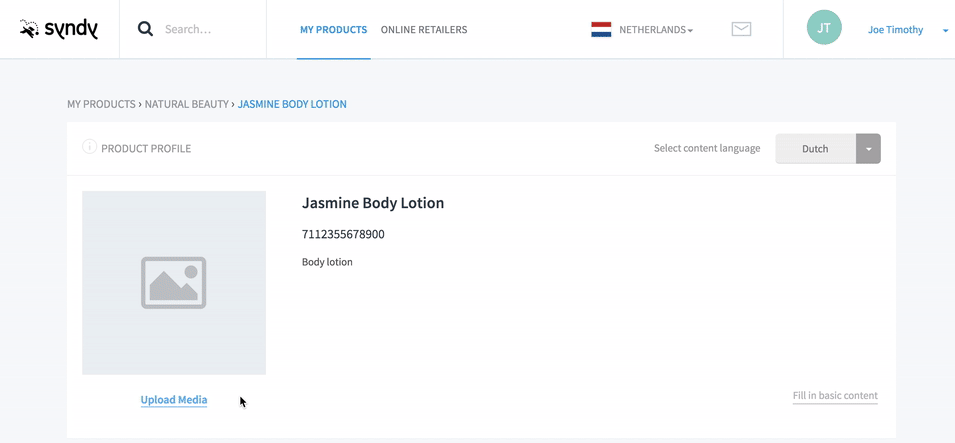The width and height of the screenshot is (955, 443).
Task: Open the Joe Timothy account menu arrow
Action: 945,30
